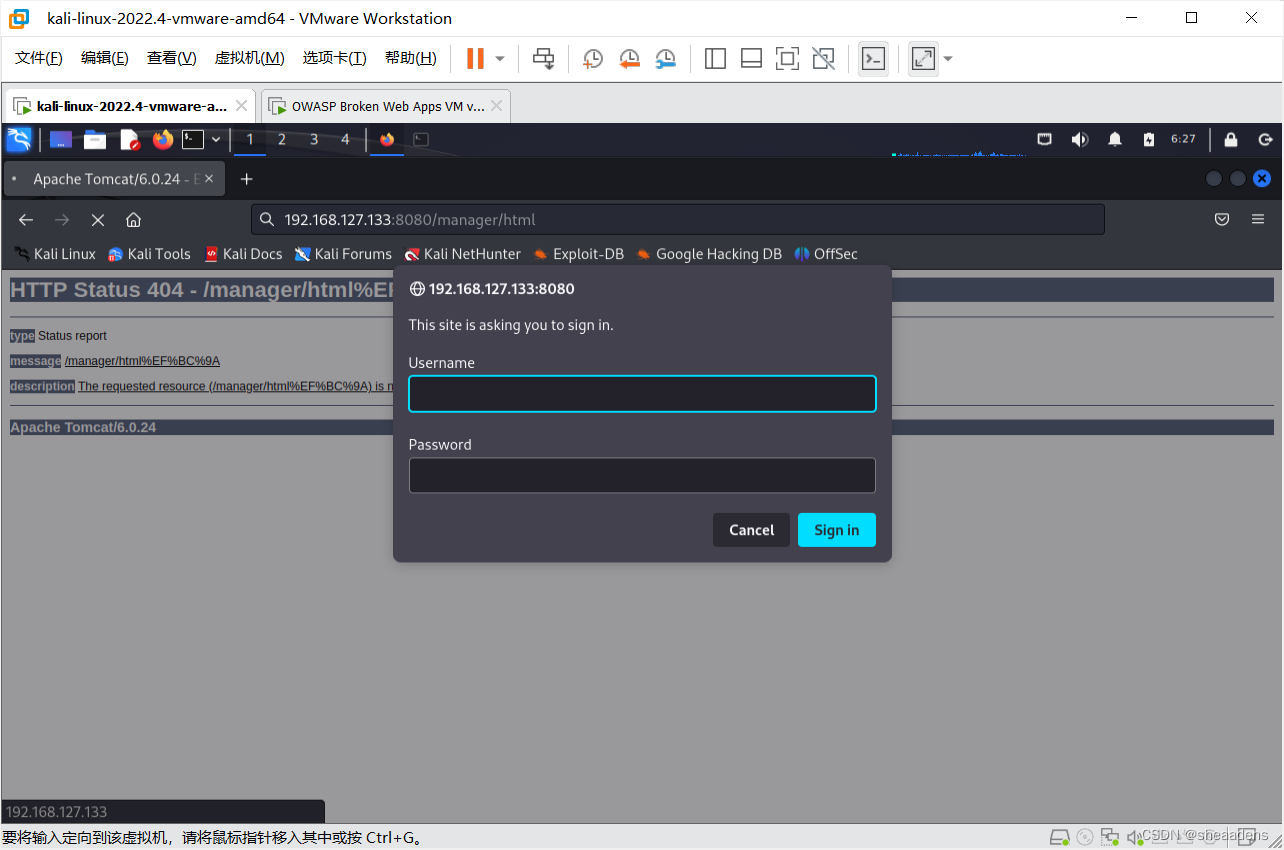Launch Firefox from the Kali panel
1284x850 pixels.
click(x=161, y=139)
